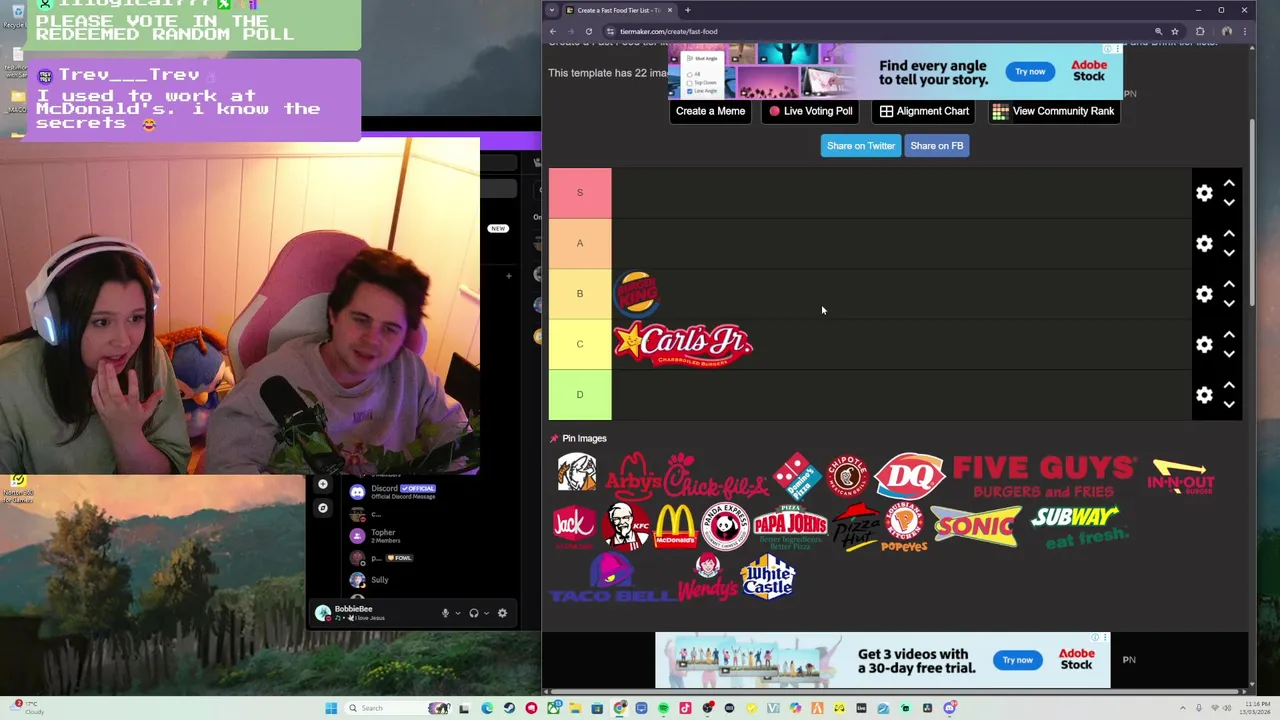Click the A tier color label
The height and width of the screenshot is (720, 1280).
click(580, 243)
